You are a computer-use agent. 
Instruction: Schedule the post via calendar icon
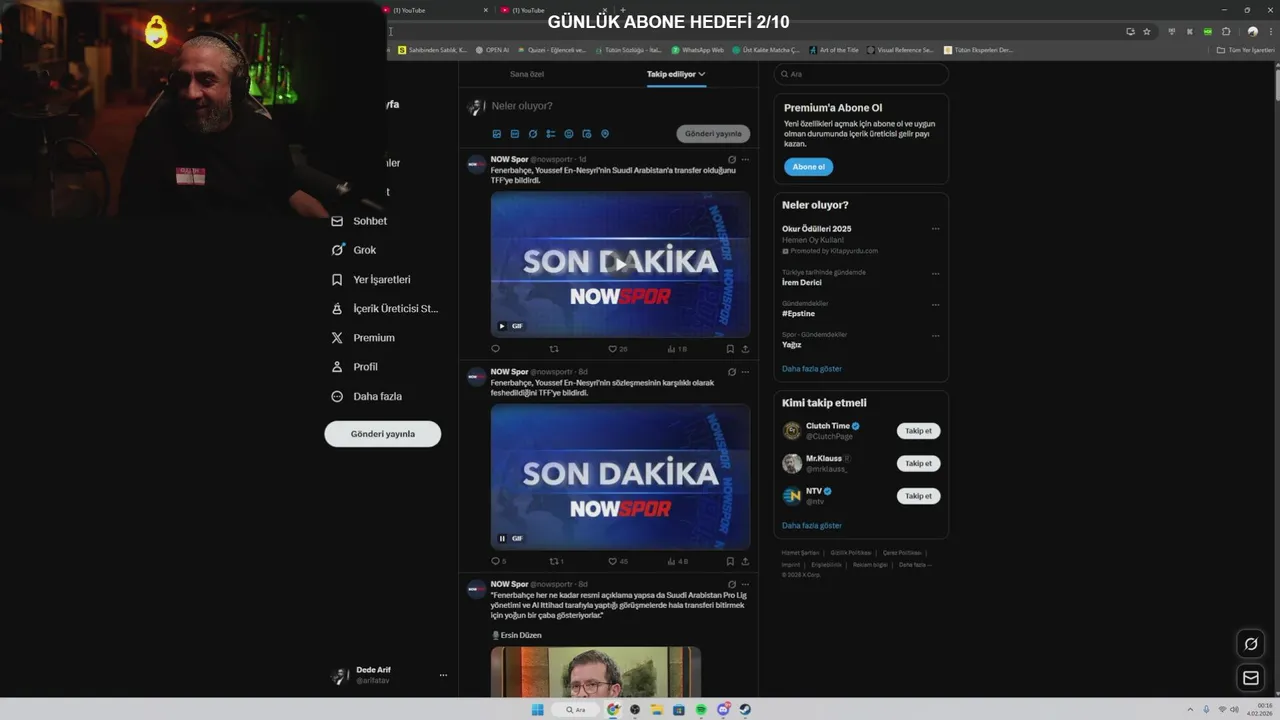pyautogui.click(x=587, y=134)
